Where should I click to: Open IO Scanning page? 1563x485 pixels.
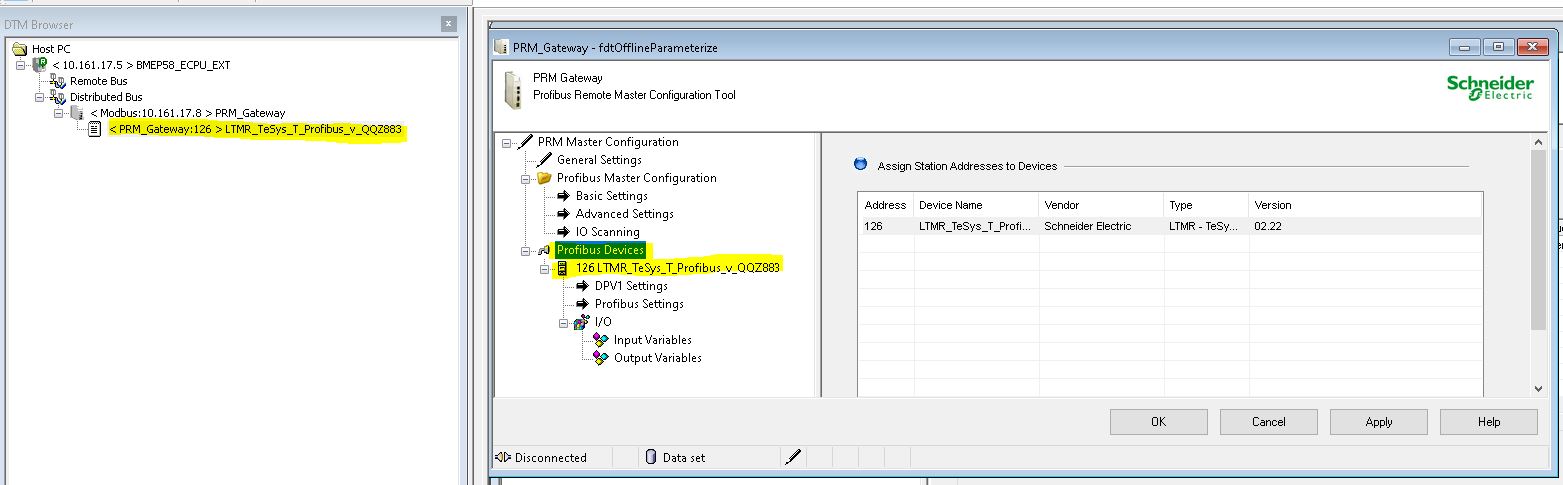(x=607, y=232)
